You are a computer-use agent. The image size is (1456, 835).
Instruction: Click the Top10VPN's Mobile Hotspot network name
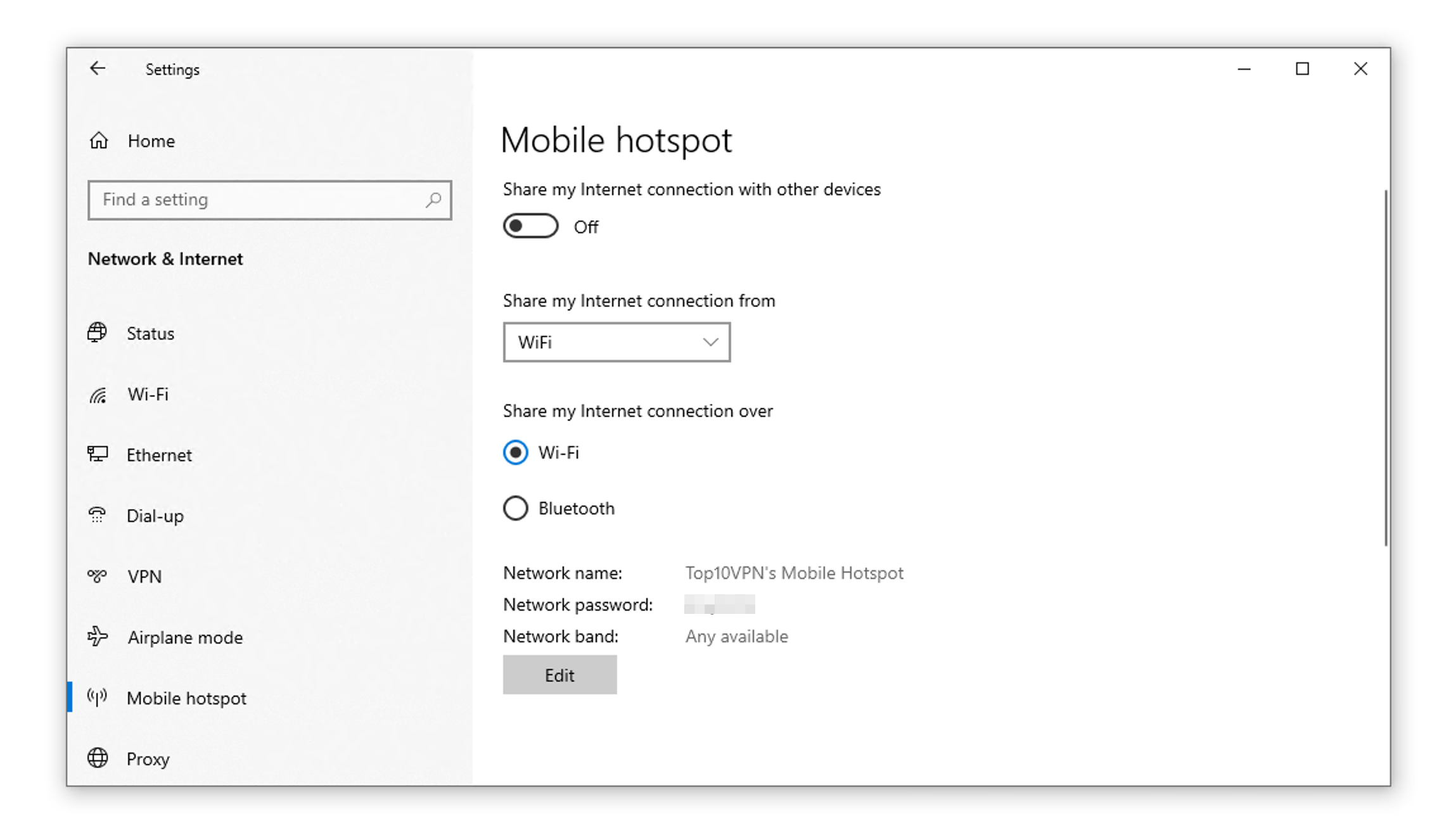[x=794, y=573]
